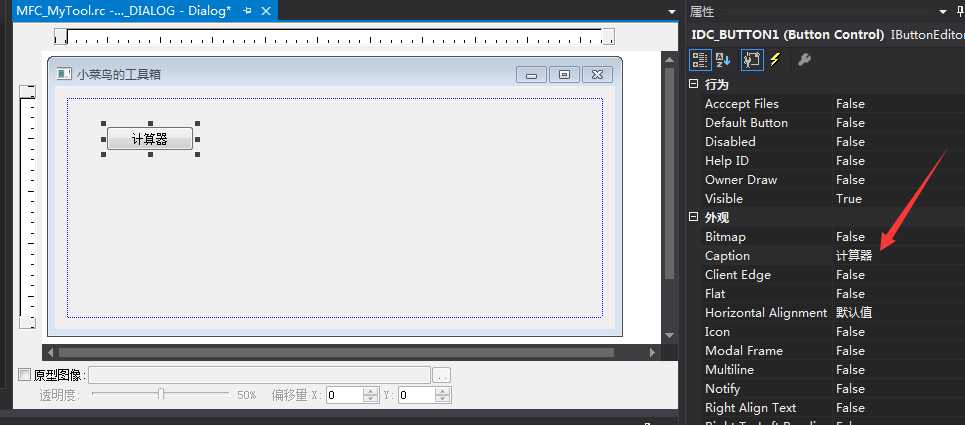Select the Disabled property row
This screenshot has width=965, height=425.
(x=826, y=141)
